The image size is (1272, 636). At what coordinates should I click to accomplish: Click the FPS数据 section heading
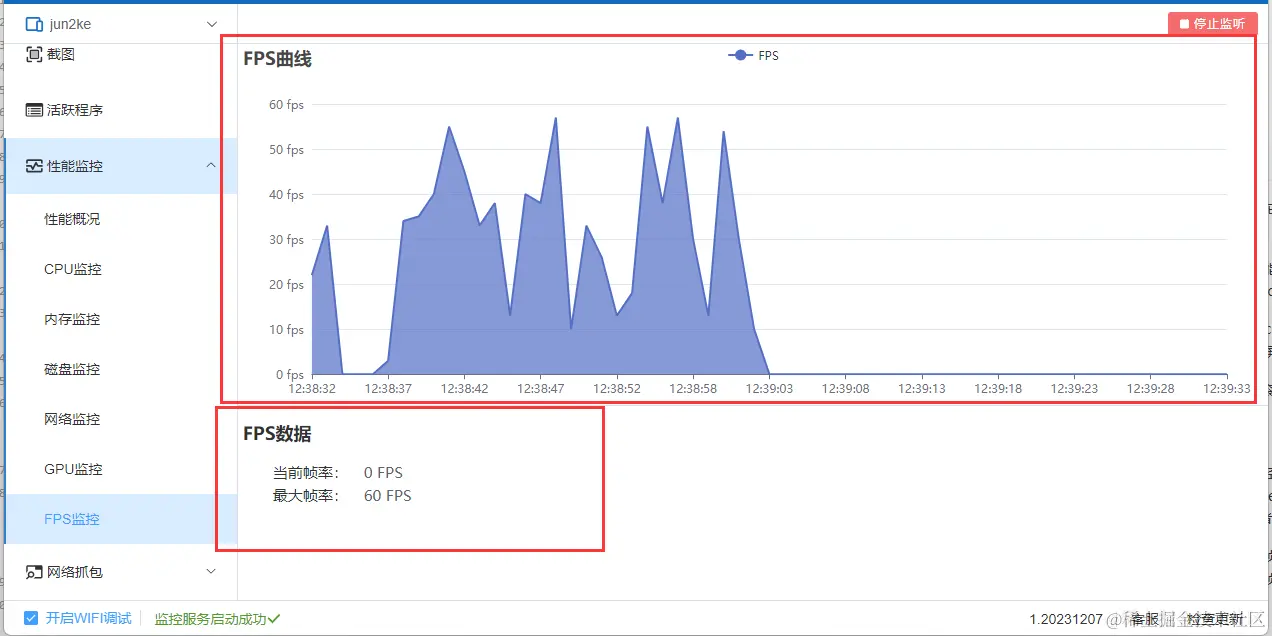pos(277,434)
